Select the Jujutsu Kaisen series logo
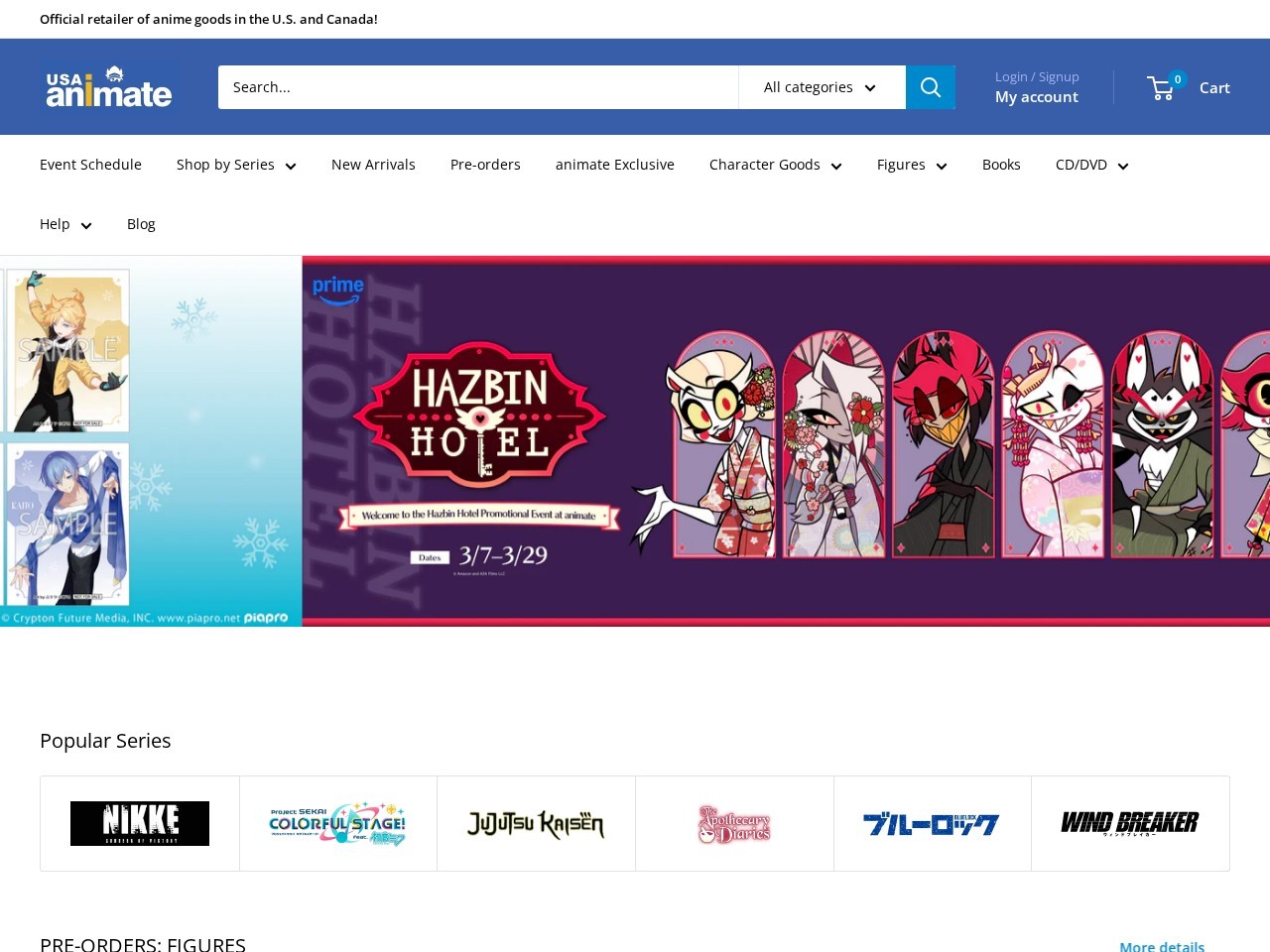The image size is (1270, 952). pyautogui.click(x=536, y=823)
